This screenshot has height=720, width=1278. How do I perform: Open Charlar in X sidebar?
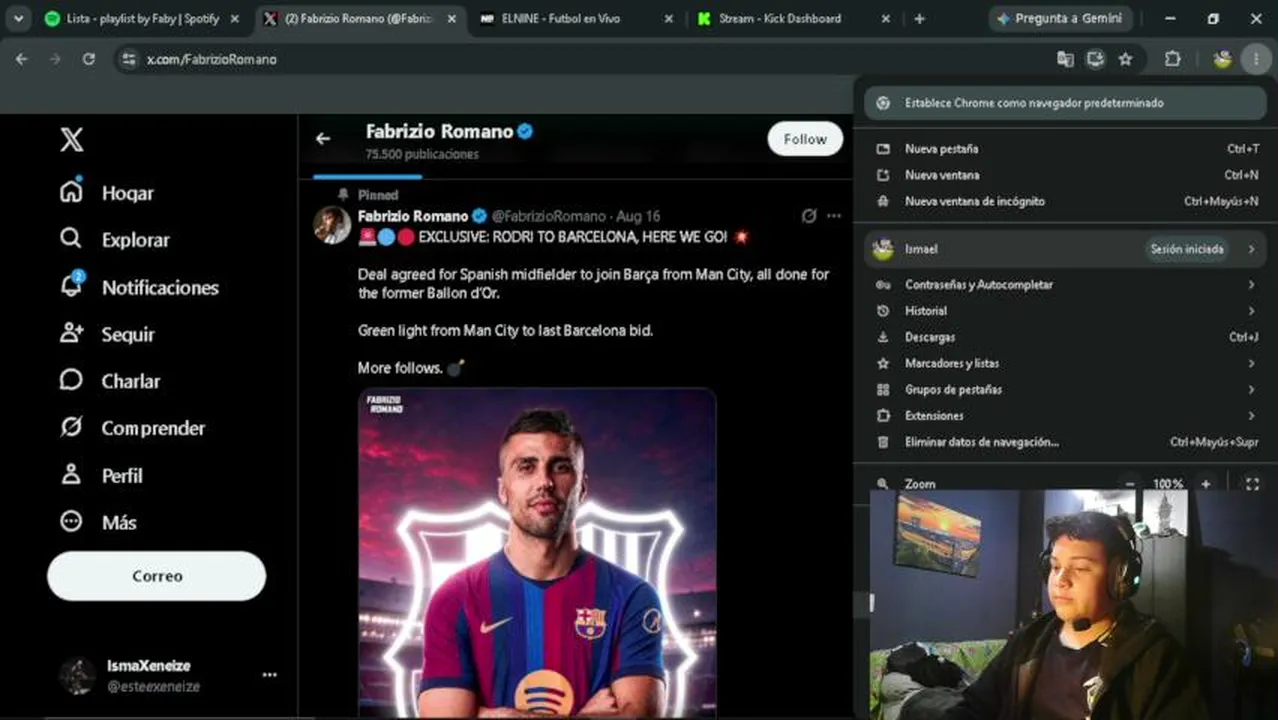[110, 381]
